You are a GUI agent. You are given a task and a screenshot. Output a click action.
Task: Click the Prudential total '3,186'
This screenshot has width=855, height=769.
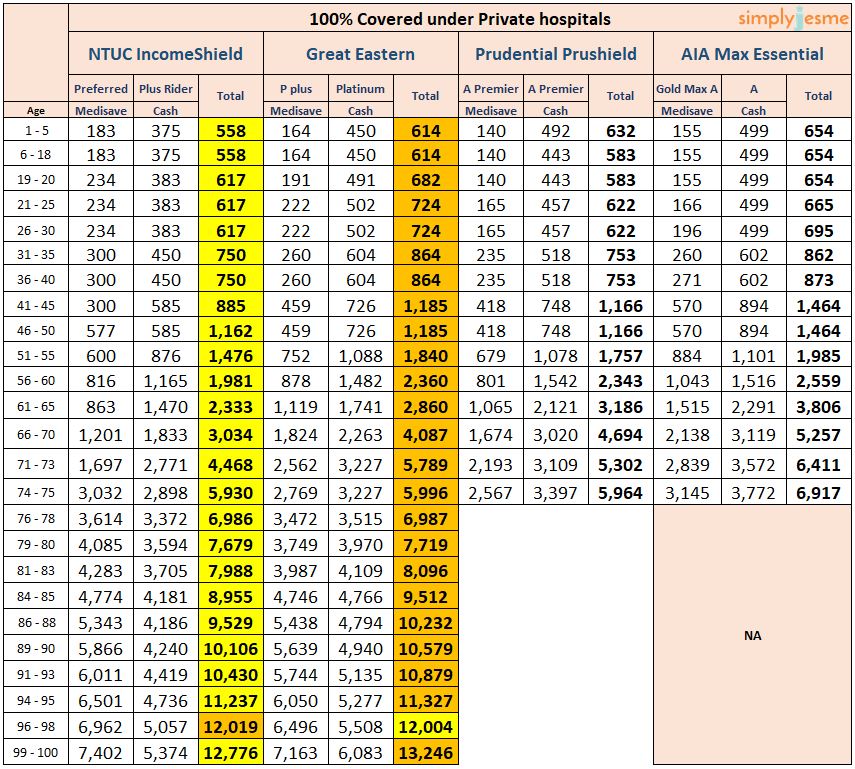tap(621, 407)
